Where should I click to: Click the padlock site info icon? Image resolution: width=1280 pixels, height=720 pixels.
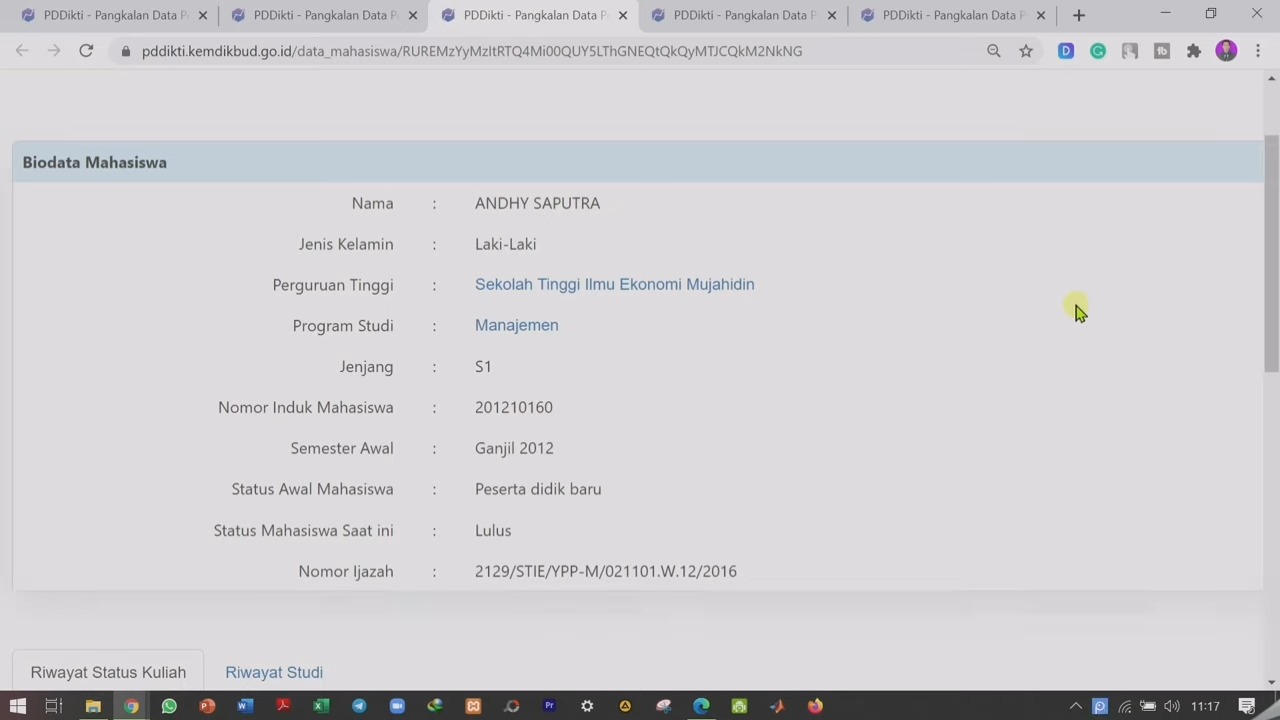pyautogui.click(x=125, y=51)
